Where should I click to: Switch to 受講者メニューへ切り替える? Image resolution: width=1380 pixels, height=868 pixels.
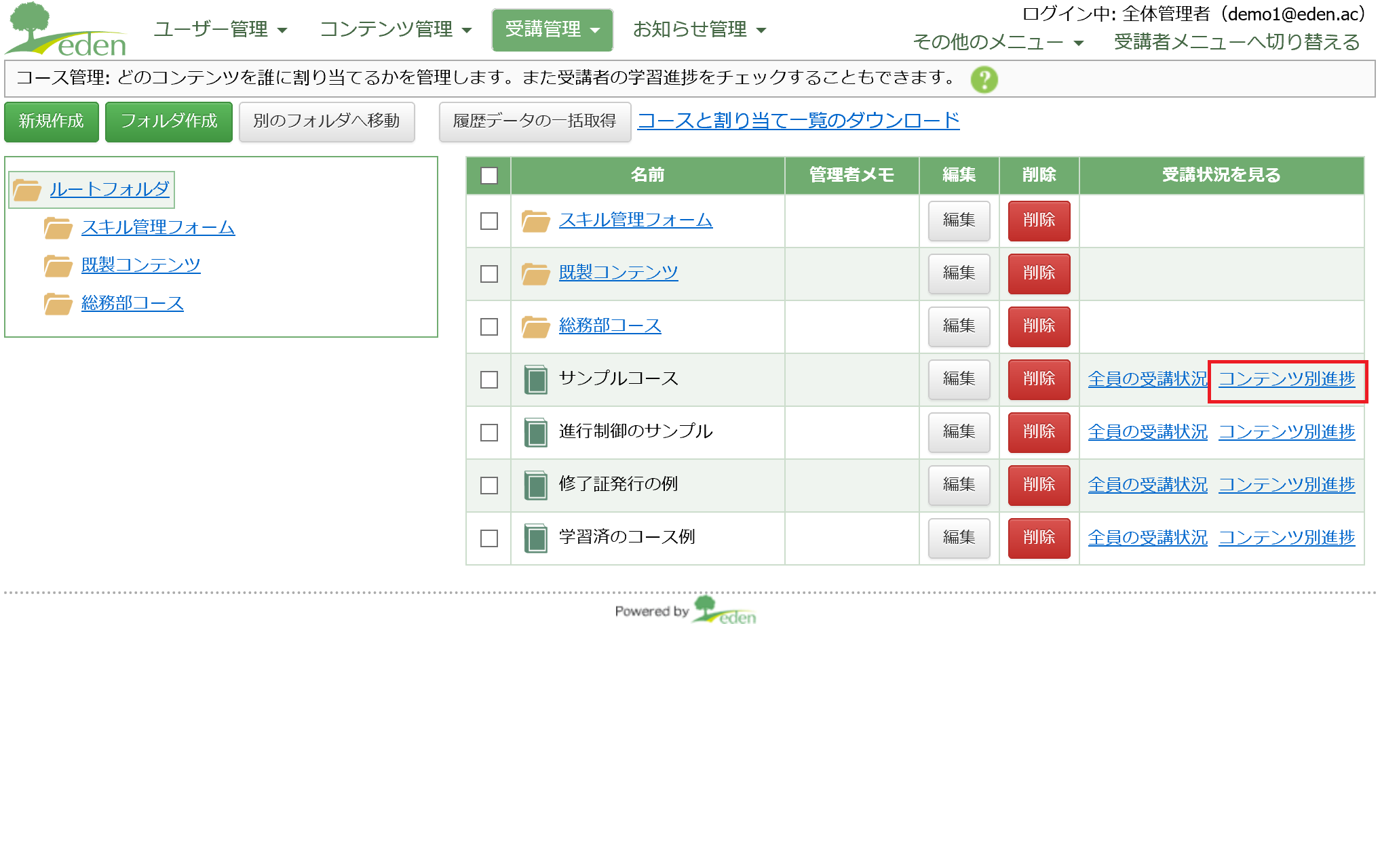click(1236, 42)
